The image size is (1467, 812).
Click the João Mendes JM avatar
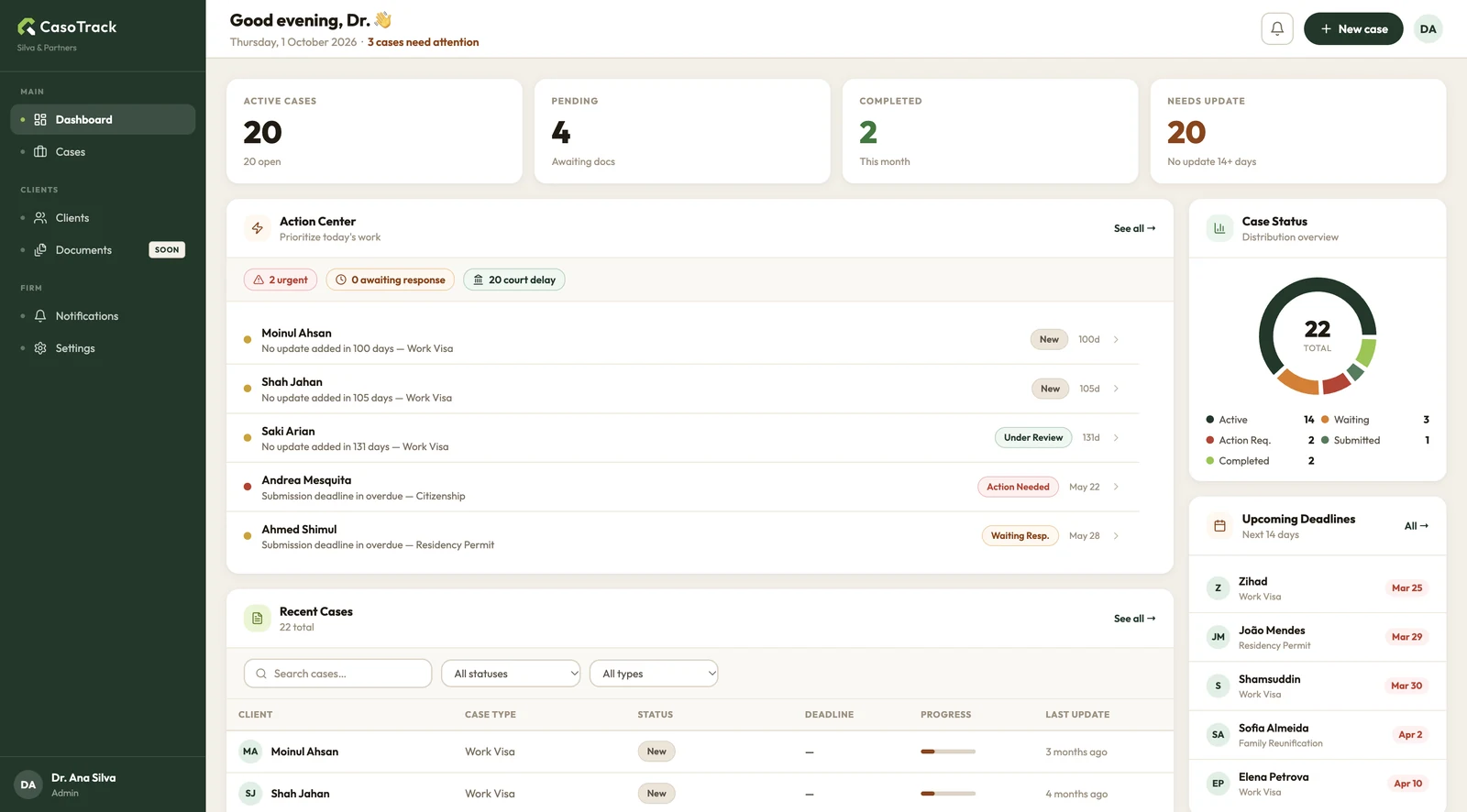pos(1218,637)
